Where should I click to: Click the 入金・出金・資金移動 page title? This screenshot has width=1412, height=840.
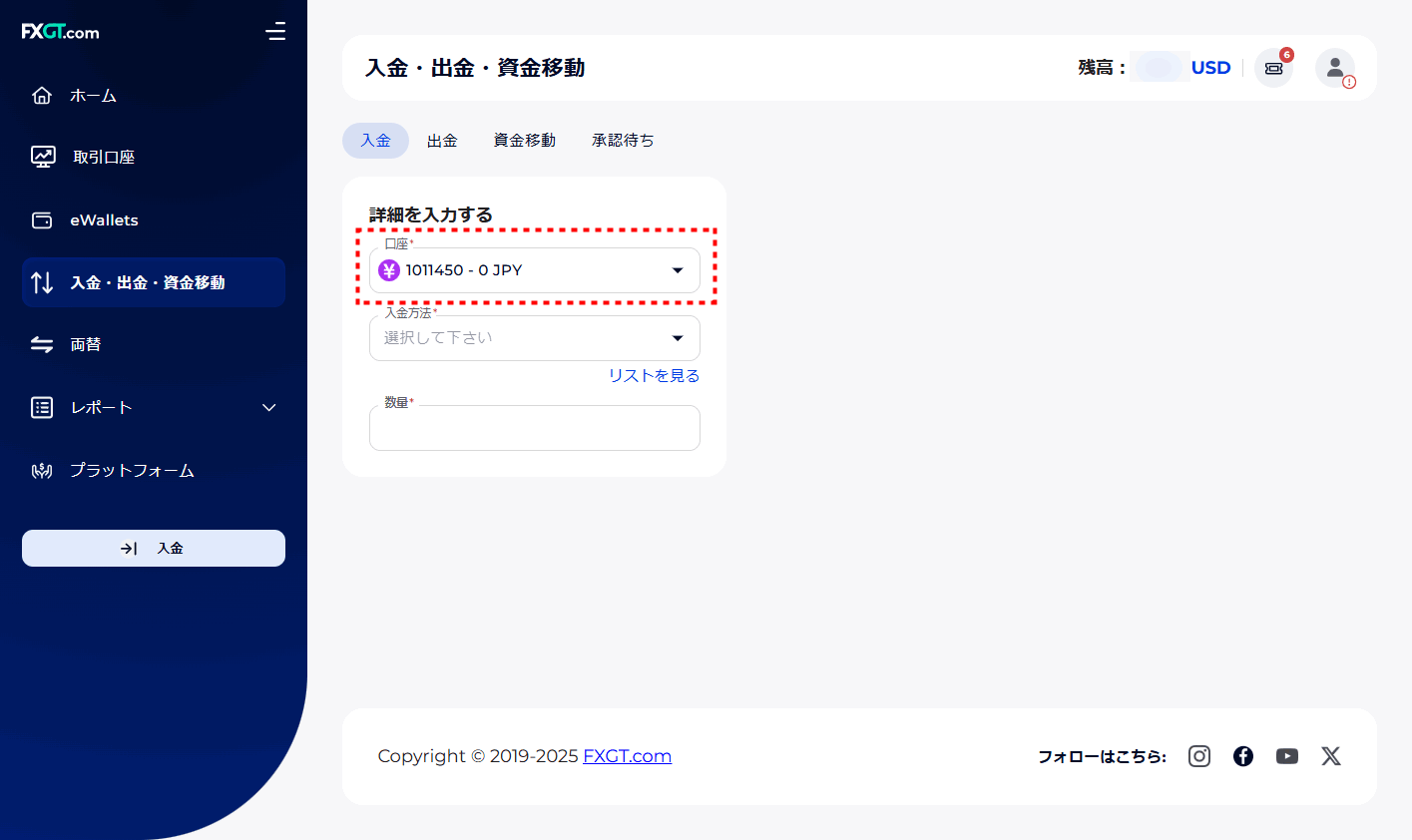point(475,68)
